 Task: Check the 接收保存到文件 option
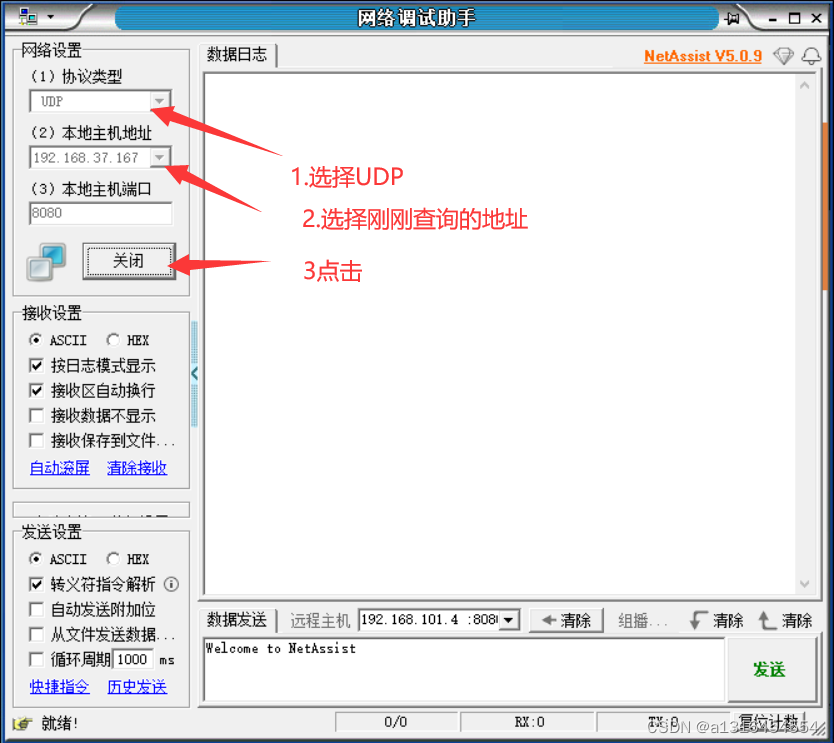coord(36,440)
